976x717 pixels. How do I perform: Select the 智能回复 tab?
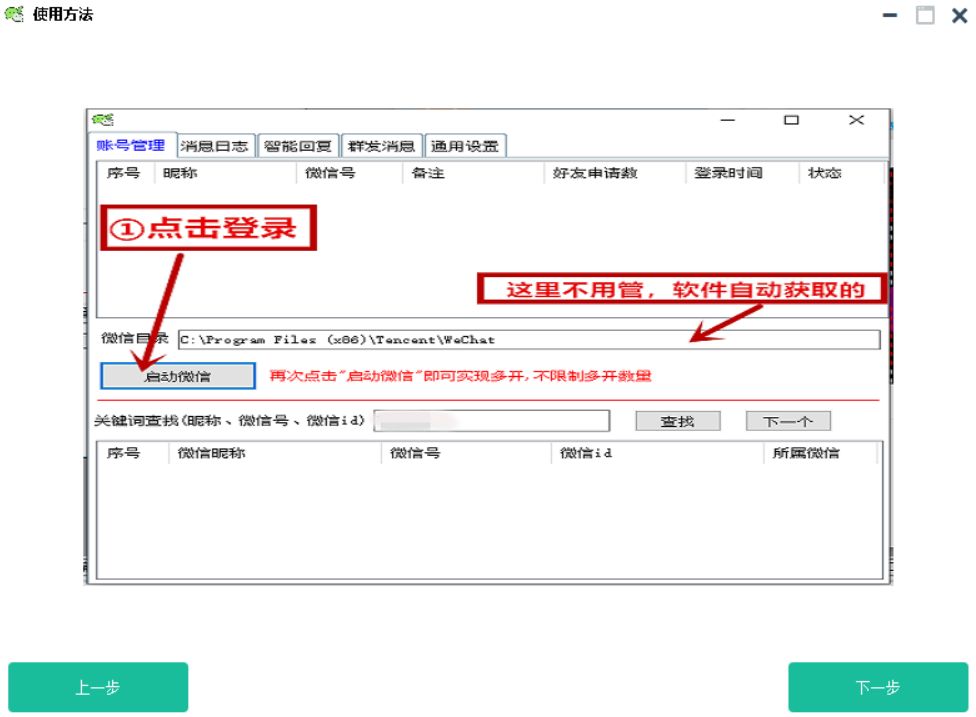(x=298, y=146)
